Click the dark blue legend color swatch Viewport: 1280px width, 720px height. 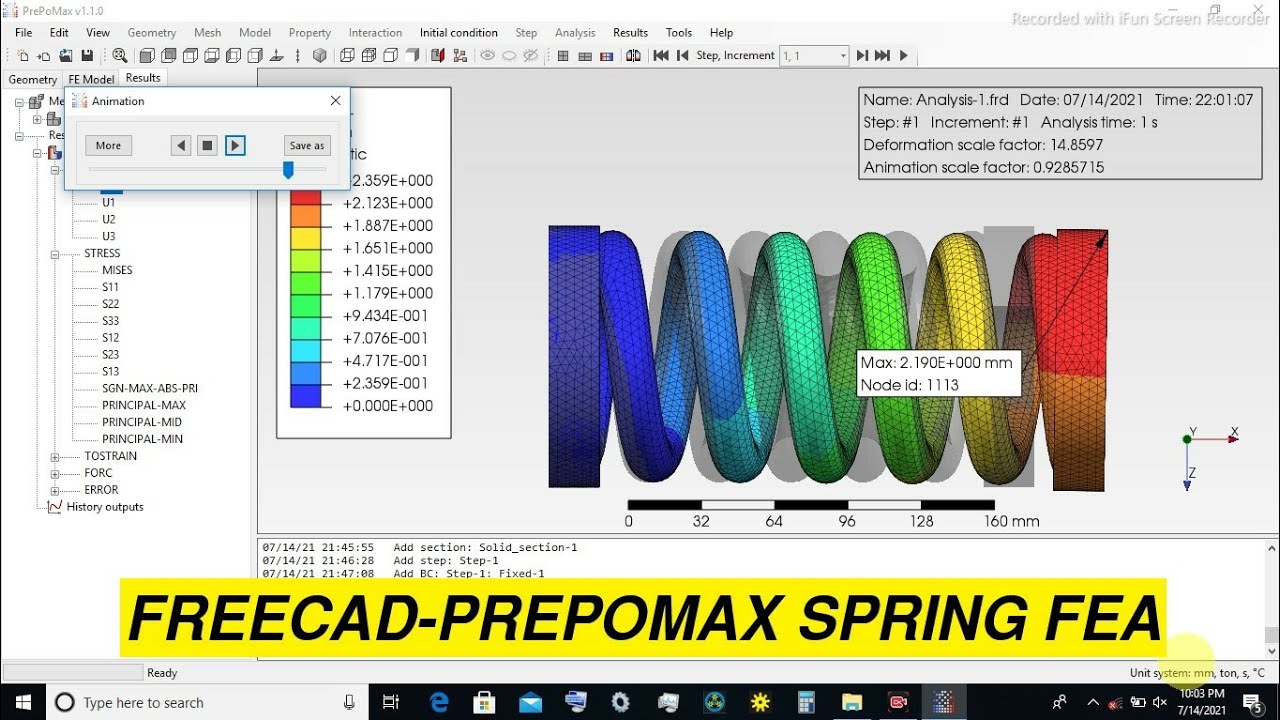click(305, 395)
